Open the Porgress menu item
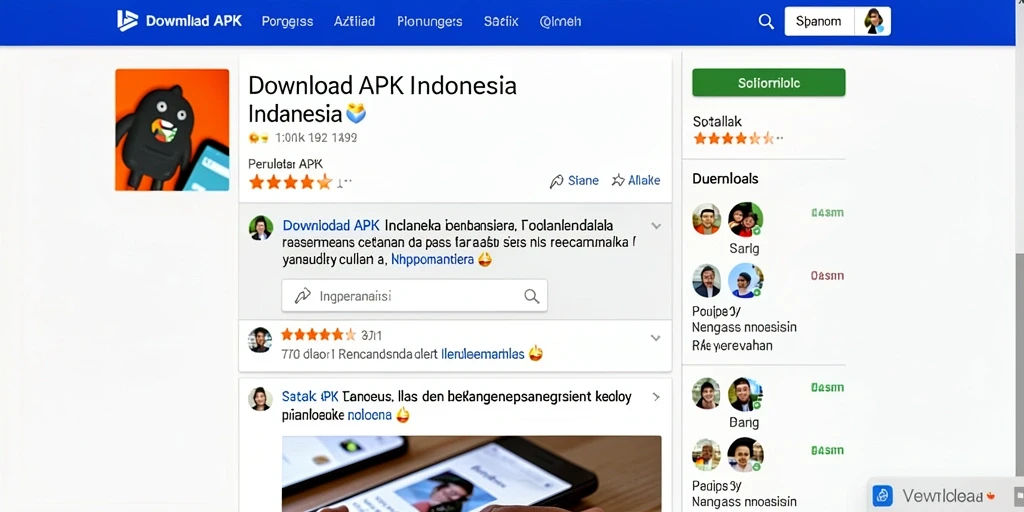Screen dimensions: 1024x512 click(287, 22)
